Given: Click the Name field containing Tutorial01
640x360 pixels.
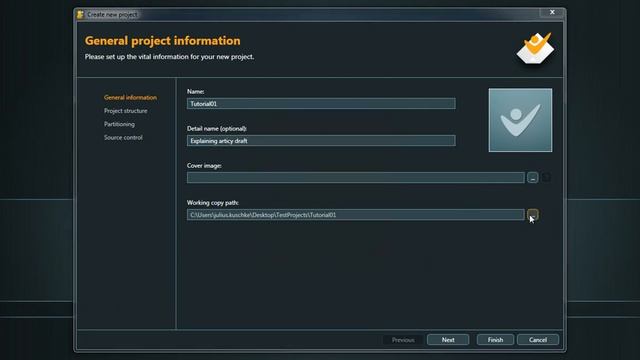Looking at the screenshot, I should pos(321,104).
